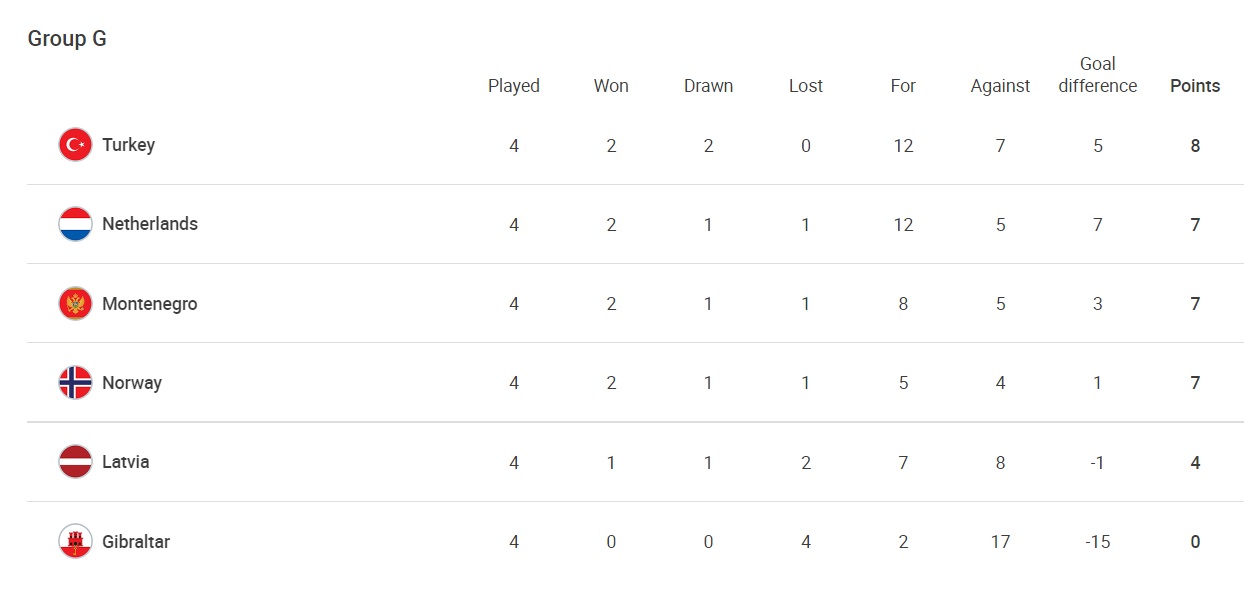Click the Turkey flag icon
Screen dimensions: 1259x599
(75, 145)
